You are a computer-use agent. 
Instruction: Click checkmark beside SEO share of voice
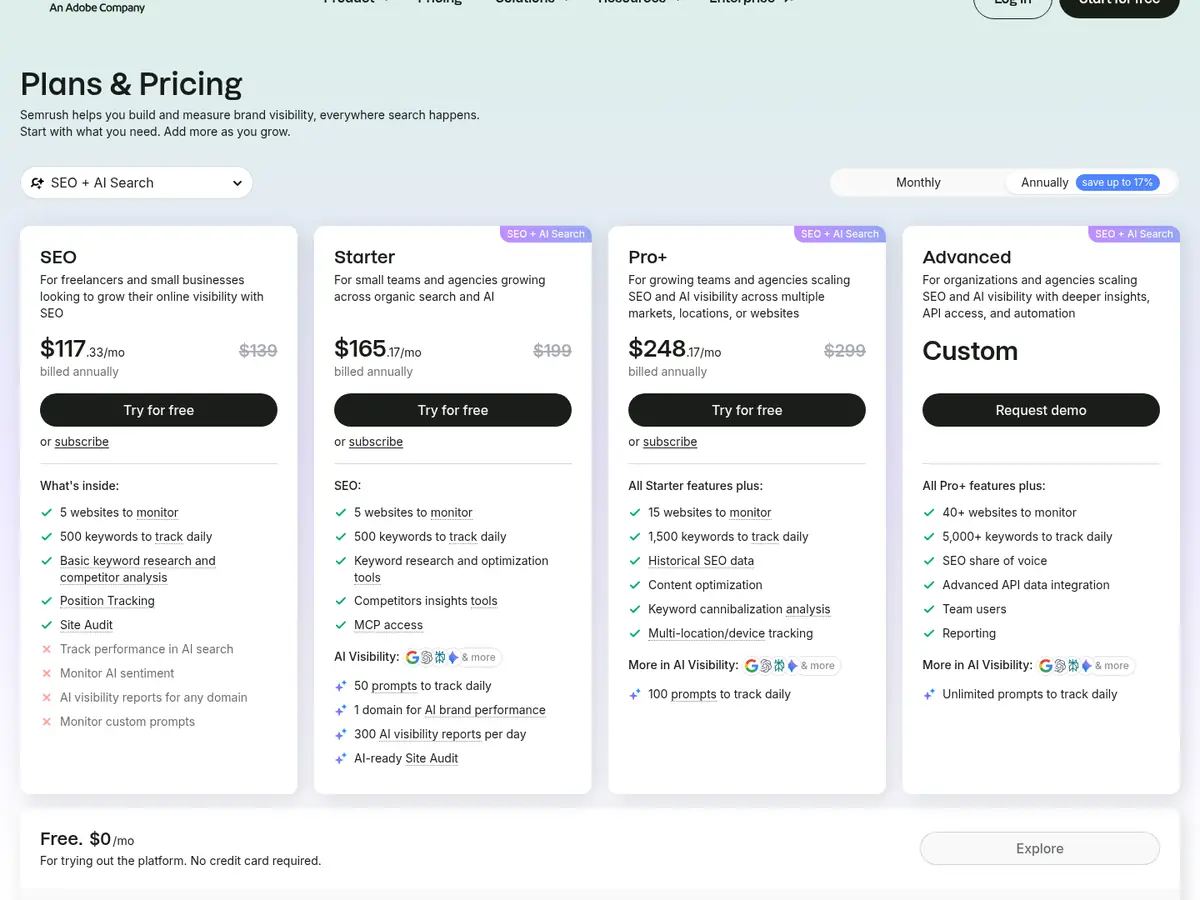[928, 561]
